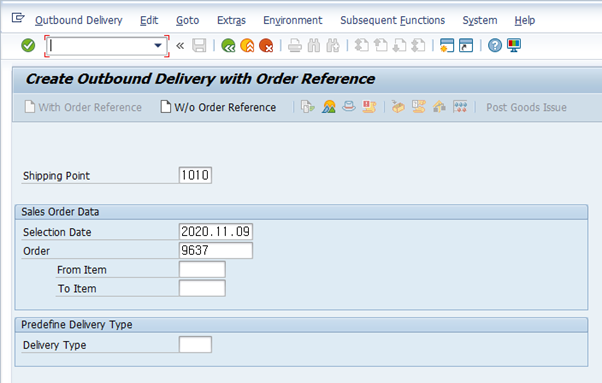The height and width of the screenshot is (383, 602).
Task: Click the mountain header icon in application toolbar
Action: pos(329,107)
